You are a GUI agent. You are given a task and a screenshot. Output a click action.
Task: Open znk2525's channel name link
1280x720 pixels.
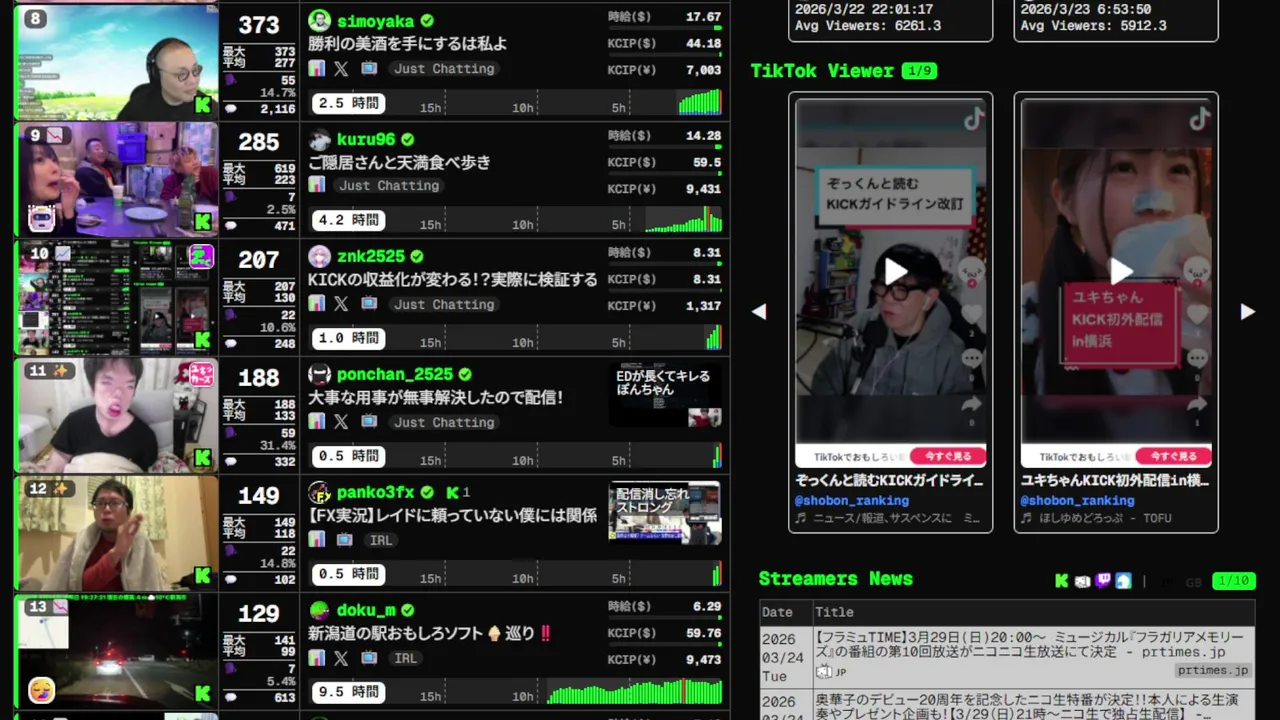click(371, 257)
